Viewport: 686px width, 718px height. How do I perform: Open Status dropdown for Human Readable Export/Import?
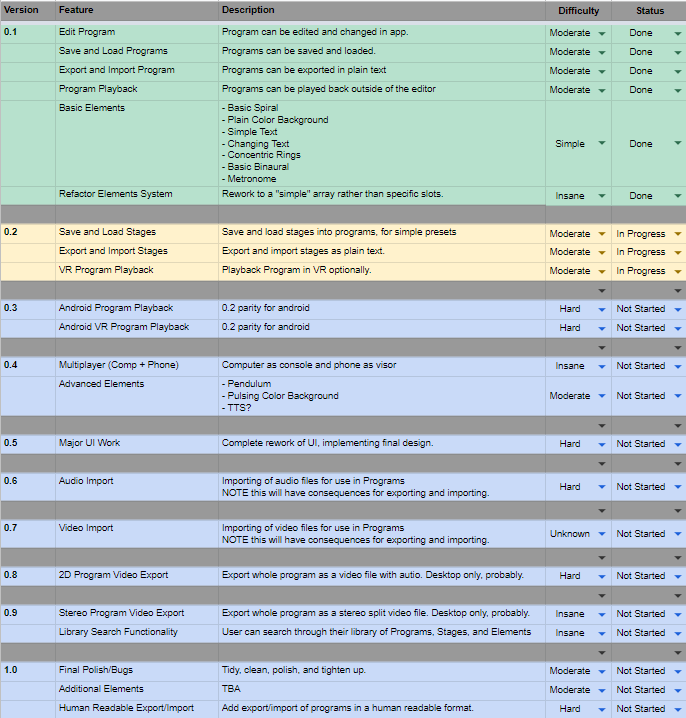(x=678, y=709)
